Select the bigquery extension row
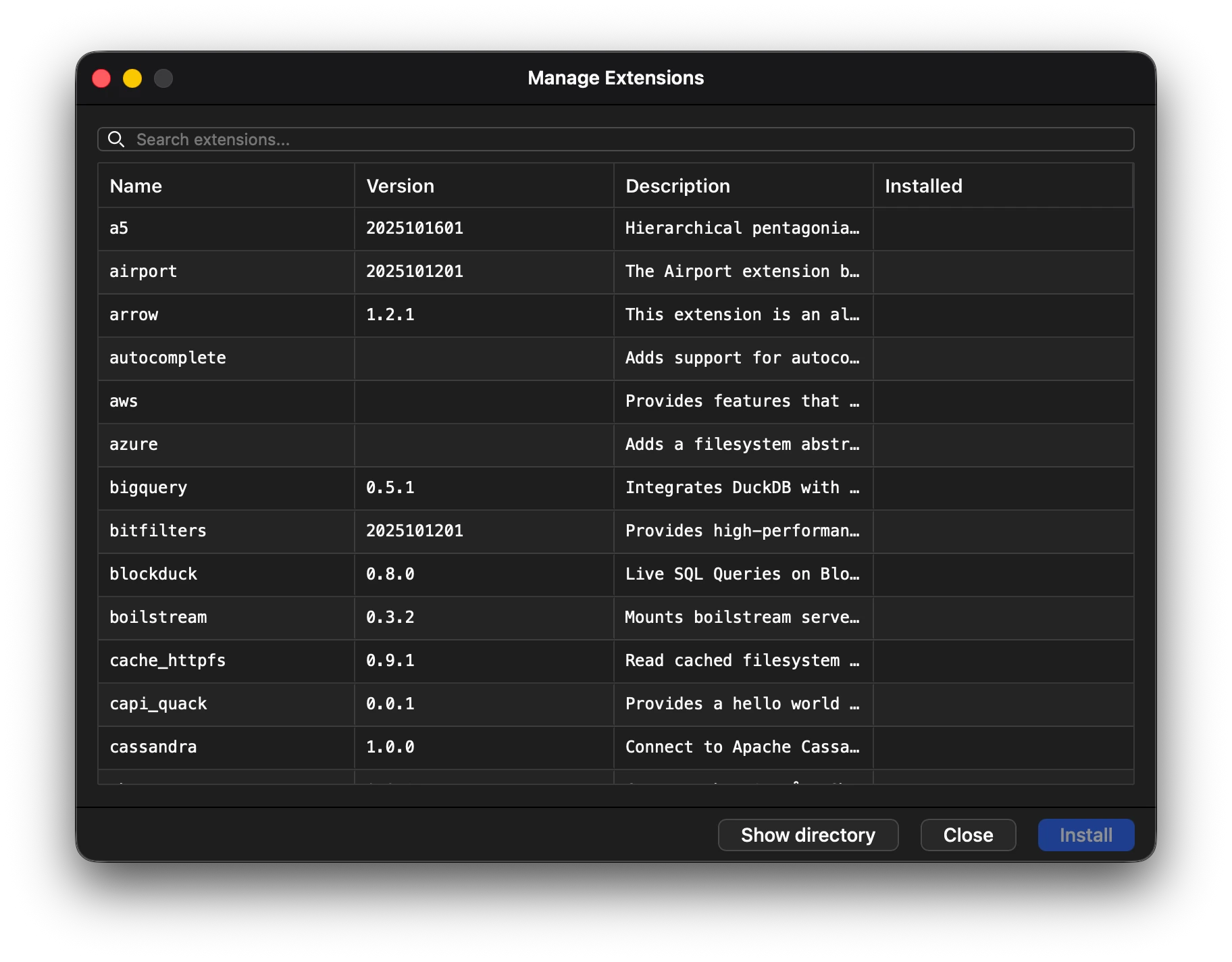The width and height of the screenshot is (1232, 962). pos(148,488)
